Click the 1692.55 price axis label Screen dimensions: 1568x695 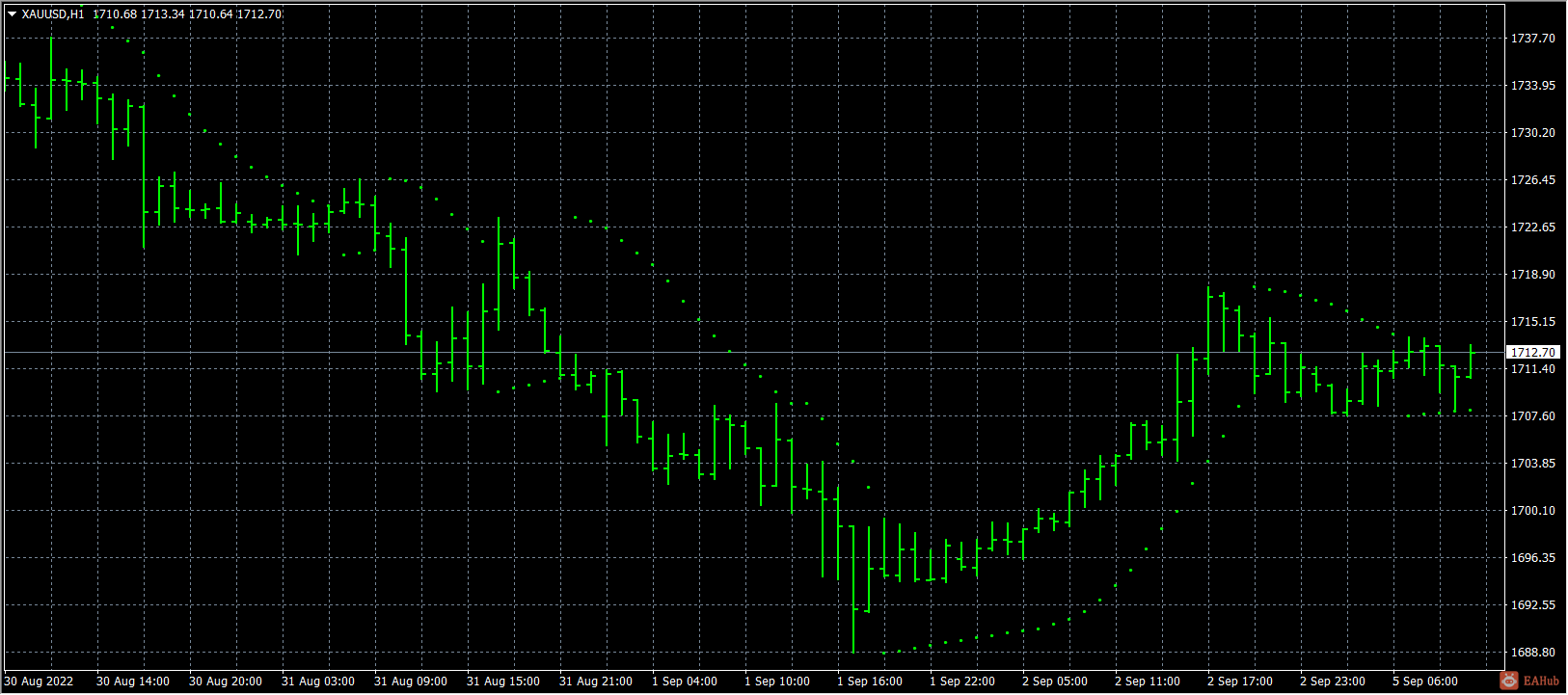coord(1533,605)
